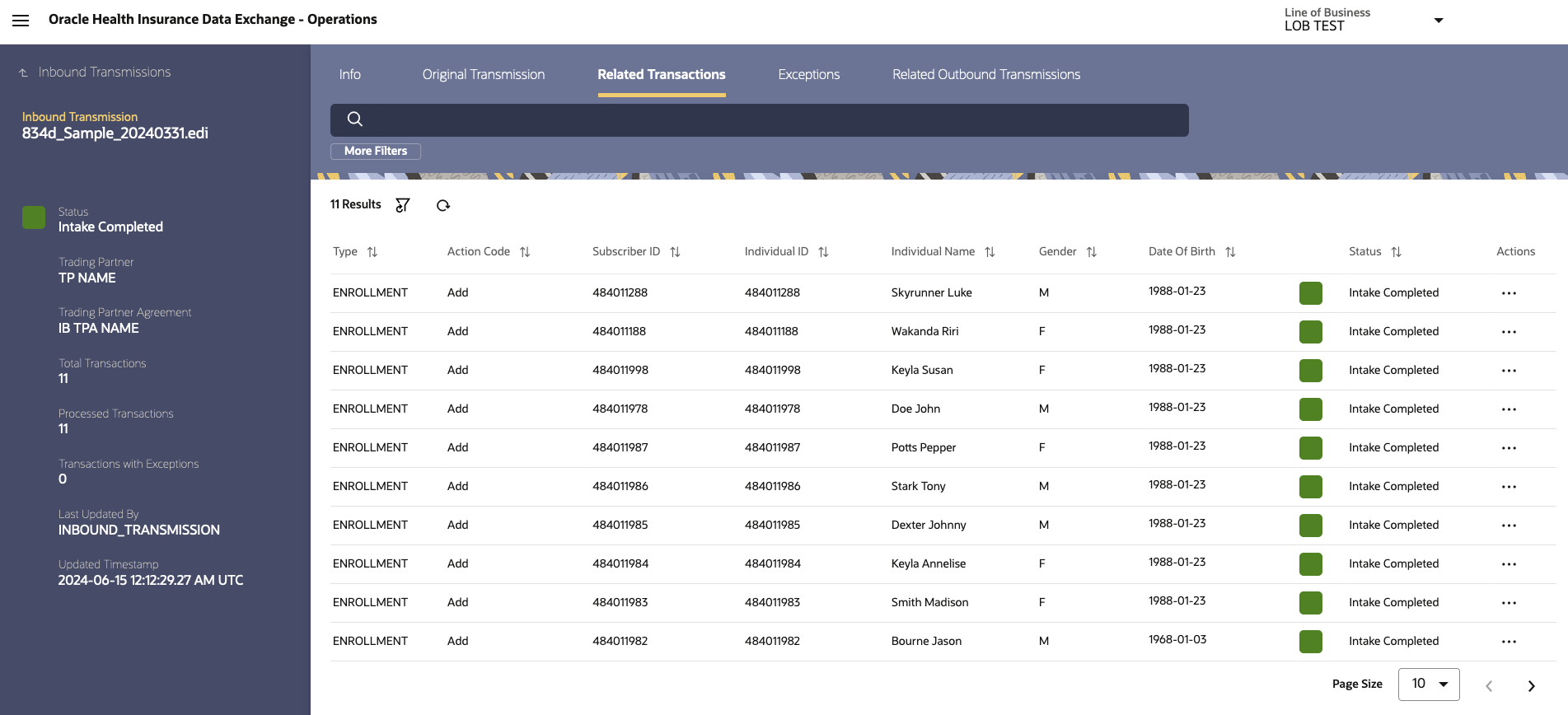Click the More Filters button
Viewport: 1568px width, 715px height.
[376, 151]
